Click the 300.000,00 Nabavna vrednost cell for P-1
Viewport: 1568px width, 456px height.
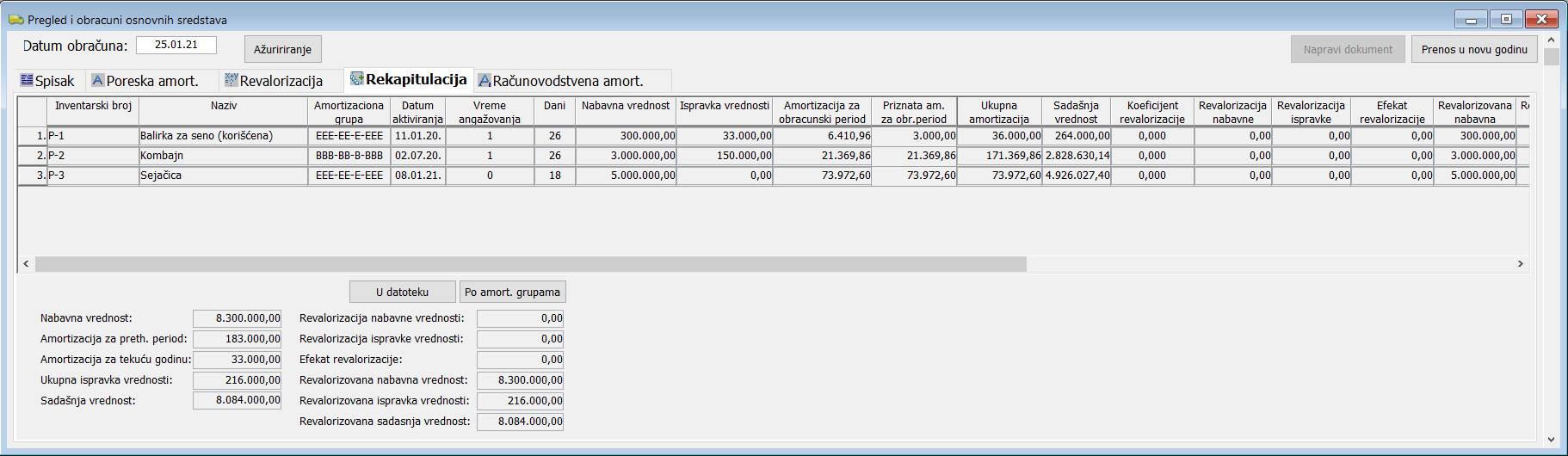(626, 136)
